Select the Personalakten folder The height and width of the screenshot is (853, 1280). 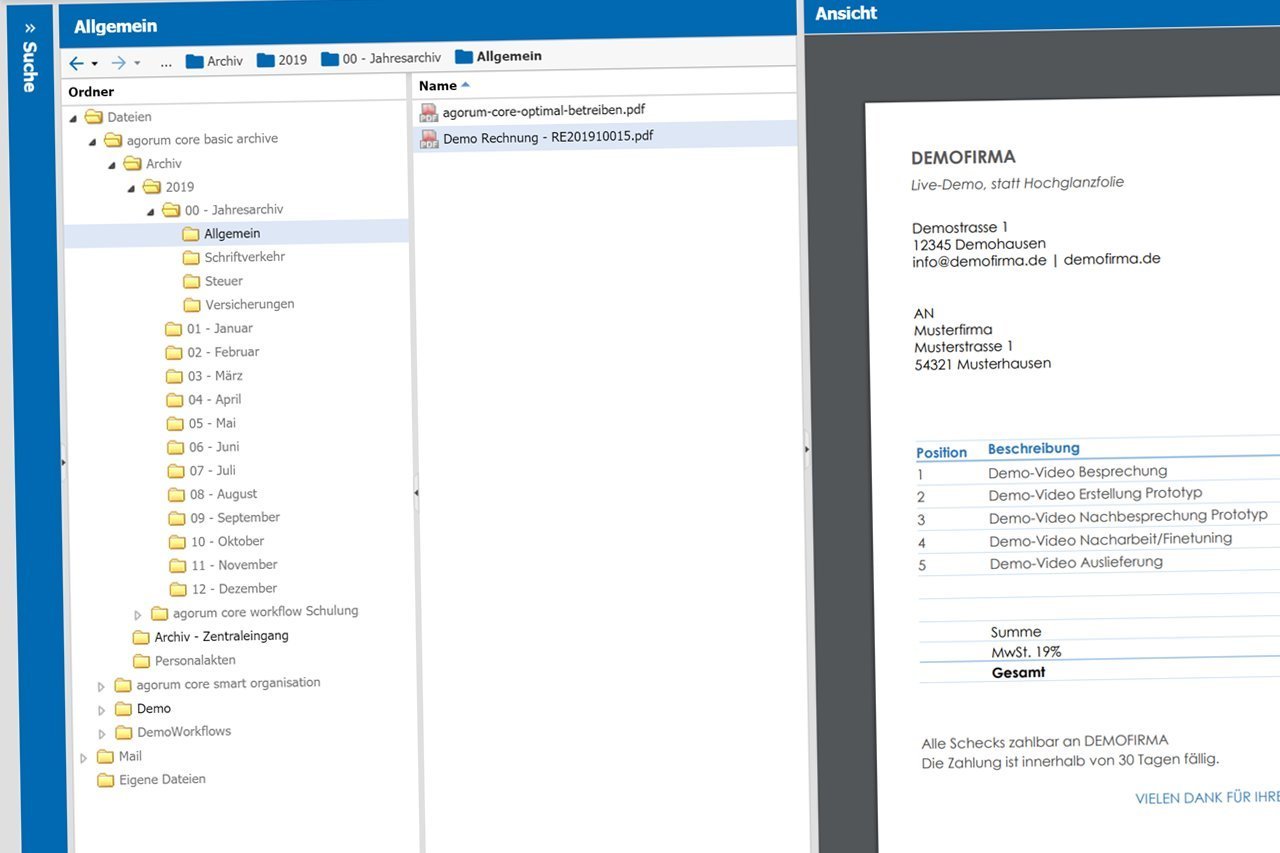click(x=196, y=660)
